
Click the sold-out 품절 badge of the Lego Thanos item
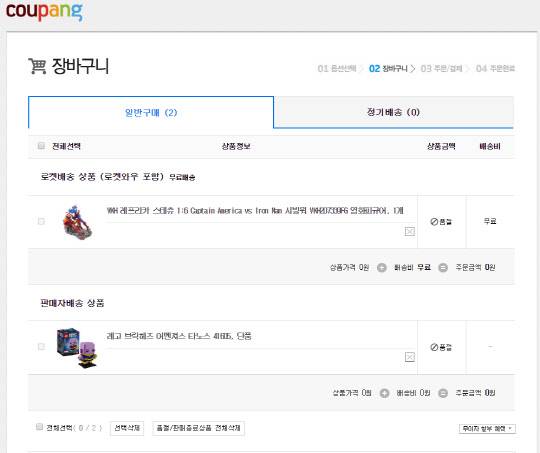[441, 347]
